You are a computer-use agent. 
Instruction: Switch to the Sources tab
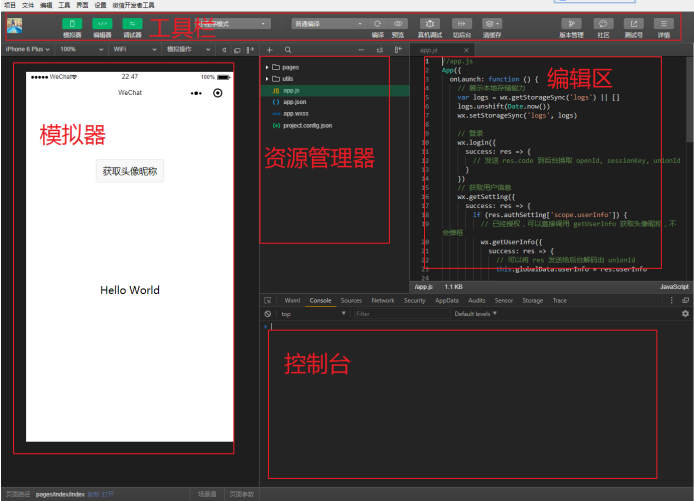pos(351,301)
